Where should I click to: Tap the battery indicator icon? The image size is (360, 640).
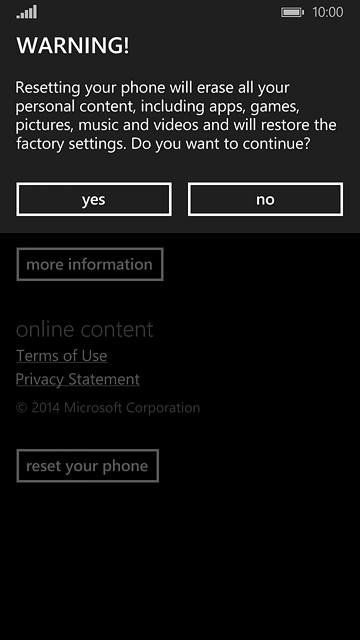(292, 12)
